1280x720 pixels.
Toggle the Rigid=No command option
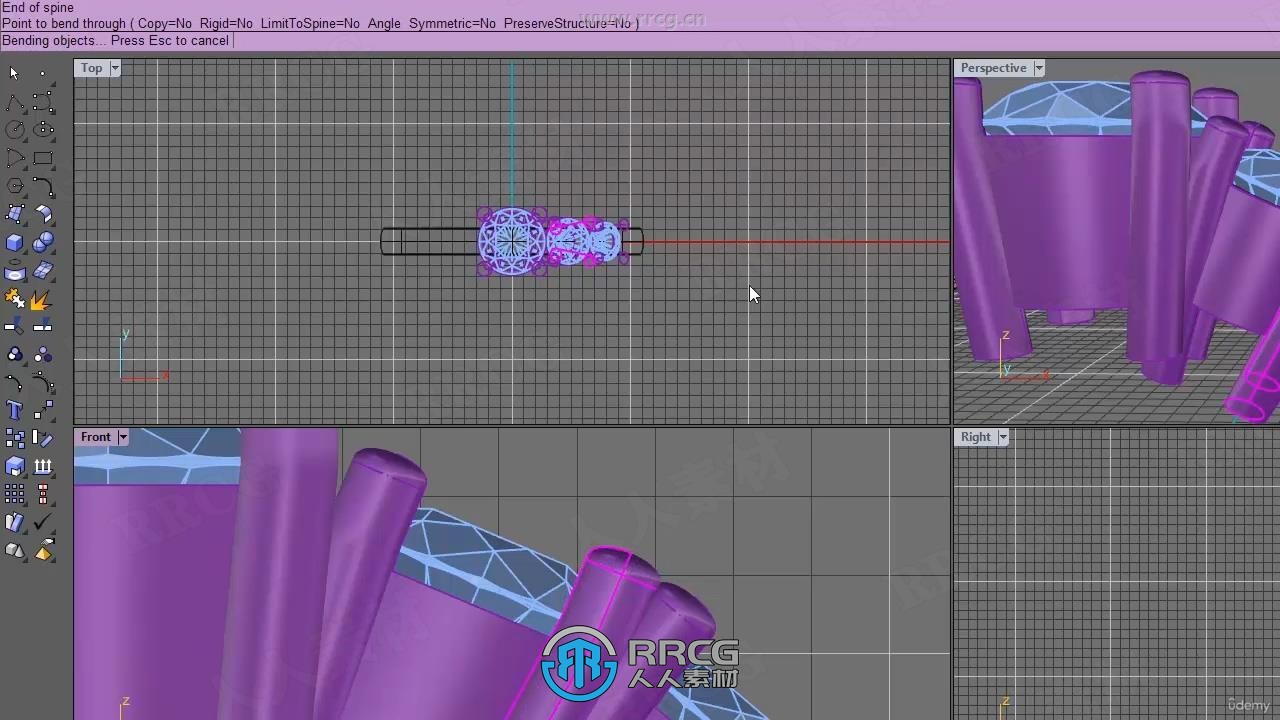coord(226,23)
